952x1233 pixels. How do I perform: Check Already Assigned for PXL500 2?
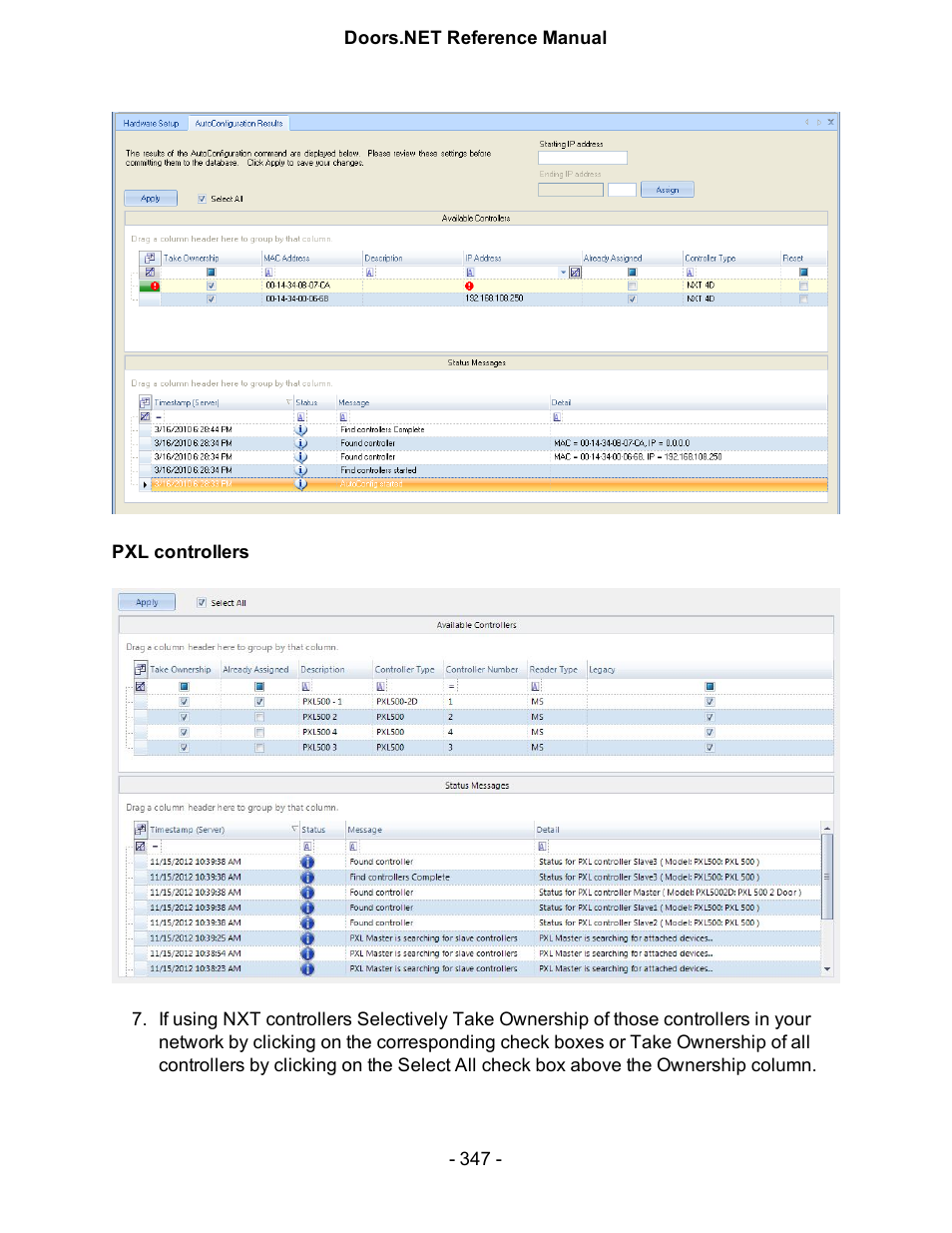coord(259,717)
